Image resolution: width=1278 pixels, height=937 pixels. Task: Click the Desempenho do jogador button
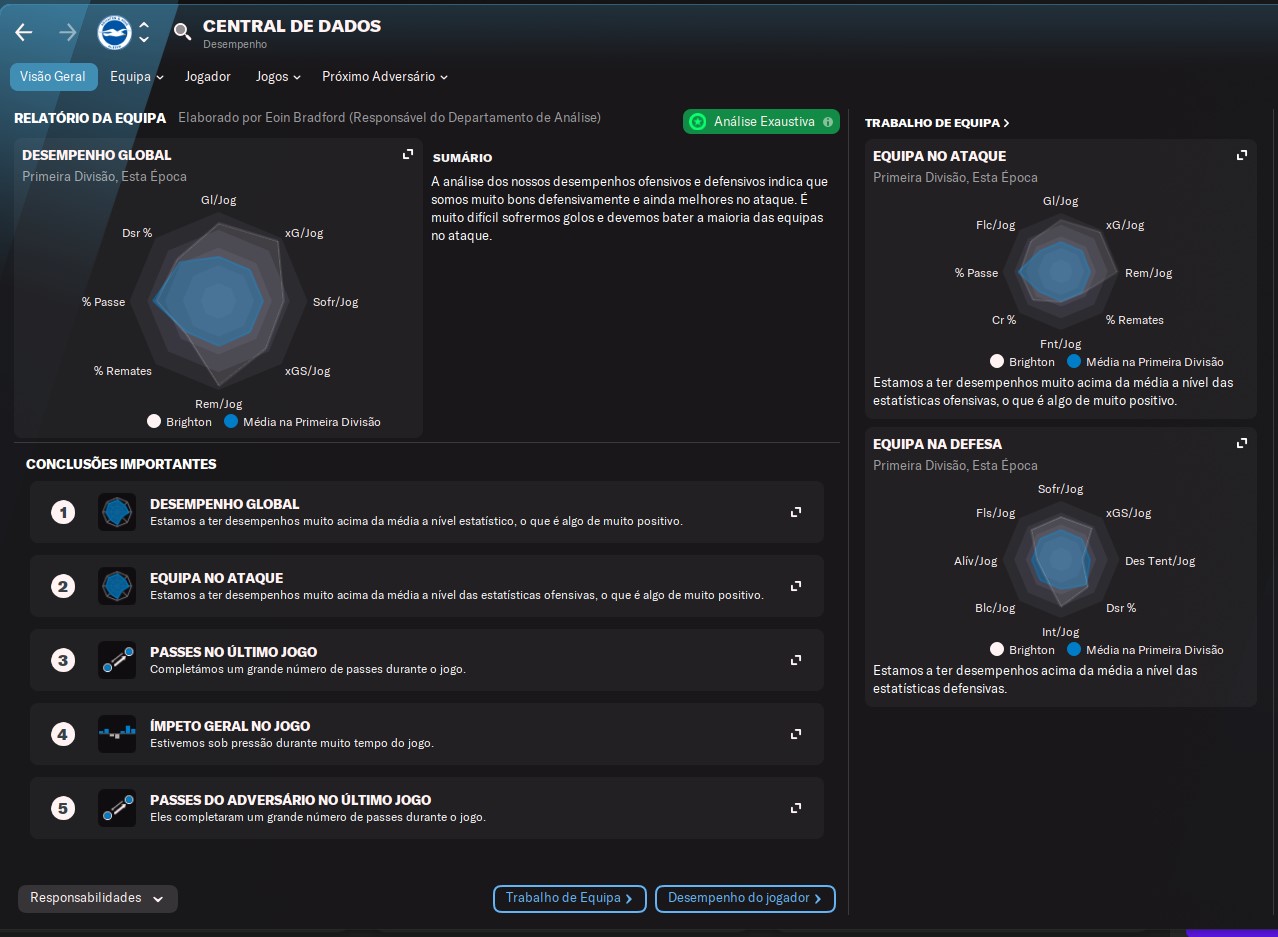(x=745, y=898)
